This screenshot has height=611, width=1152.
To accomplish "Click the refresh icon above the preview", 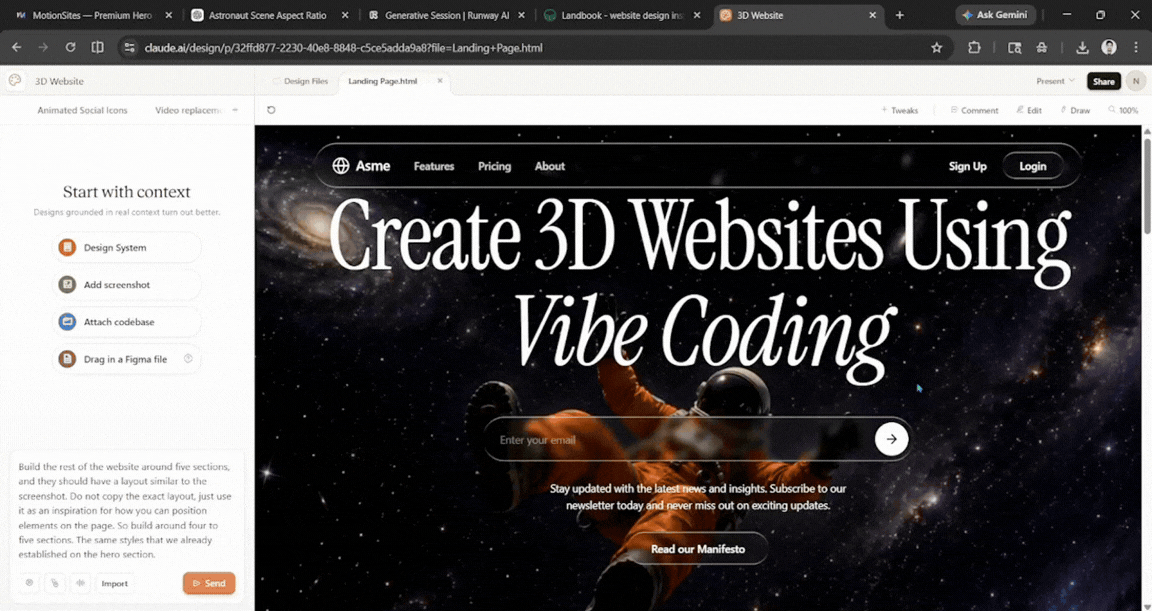I will (270, 110).
